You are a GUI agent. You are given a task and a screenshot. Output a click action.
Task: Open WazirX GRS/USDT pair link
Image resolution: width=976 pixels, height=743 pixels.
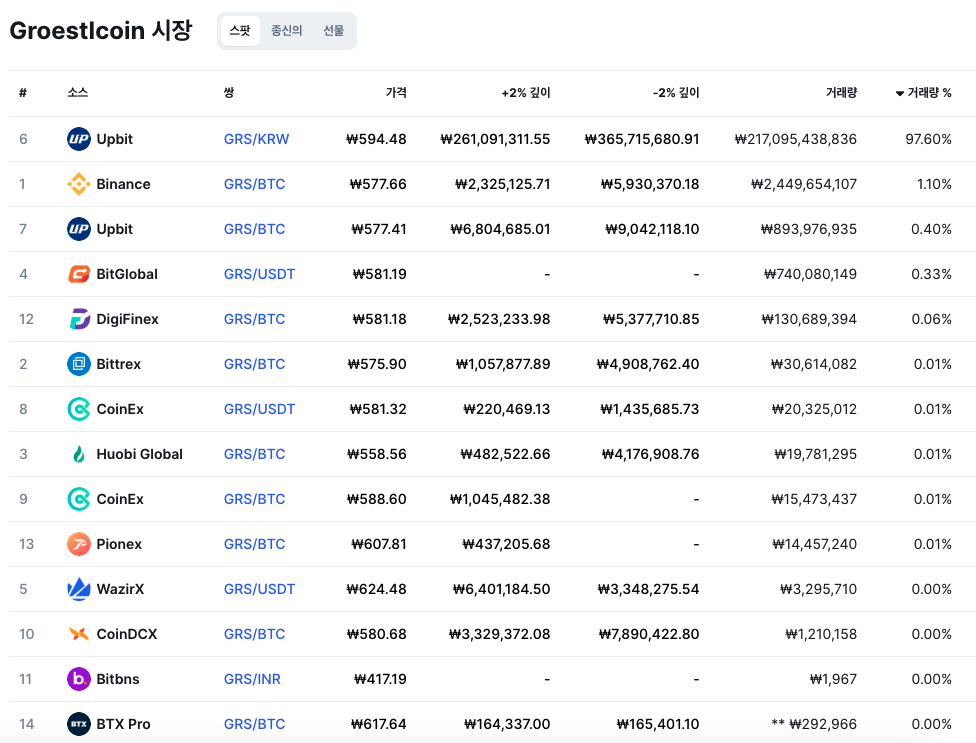coord(260,589)
